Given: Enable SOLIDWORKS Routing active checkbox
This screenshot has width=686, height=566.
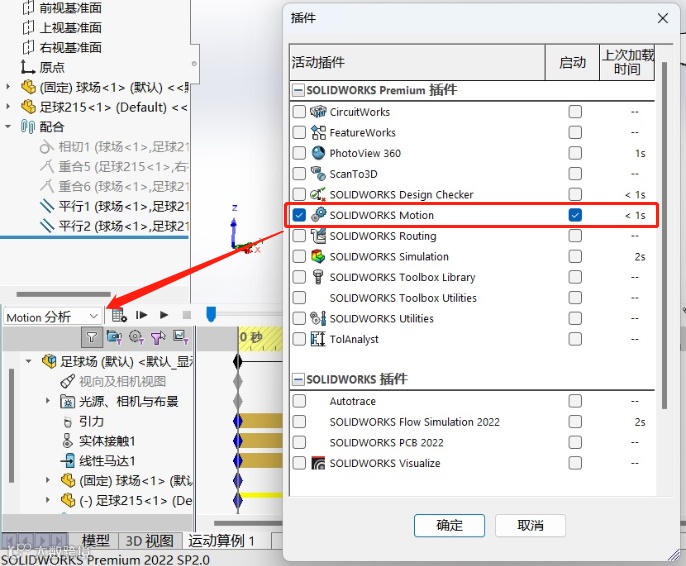Looking at the screenshot, I should 299,236.
